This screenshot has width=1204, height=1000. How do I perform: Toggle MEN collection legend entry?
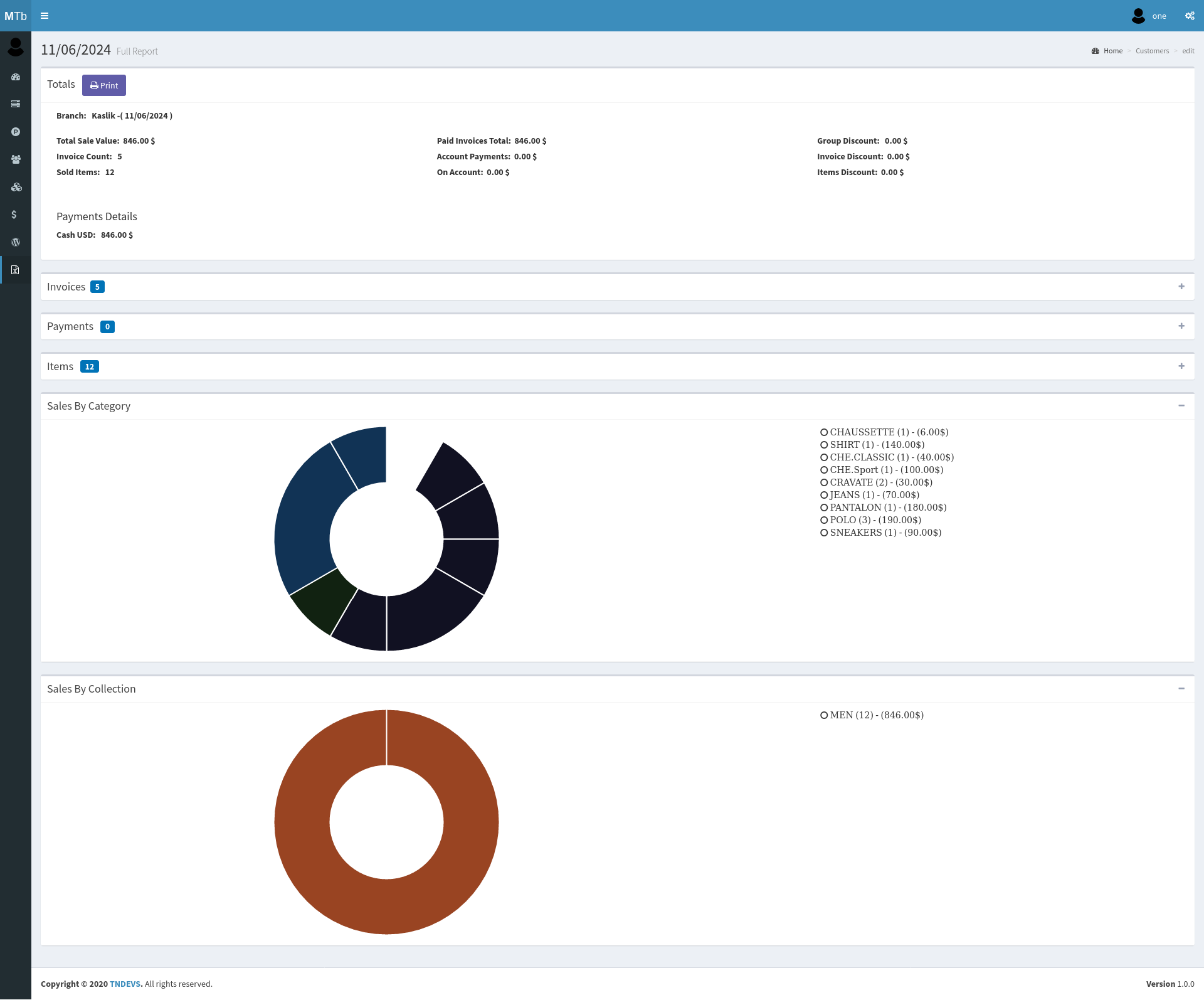point(872,715)
